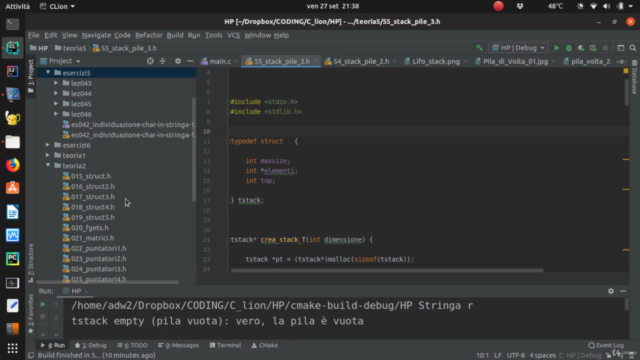The width and height of the screenshot is (640, 360).
Task: Open the CLion icon in the Ubuntu dock
Action: click(12, 48)
